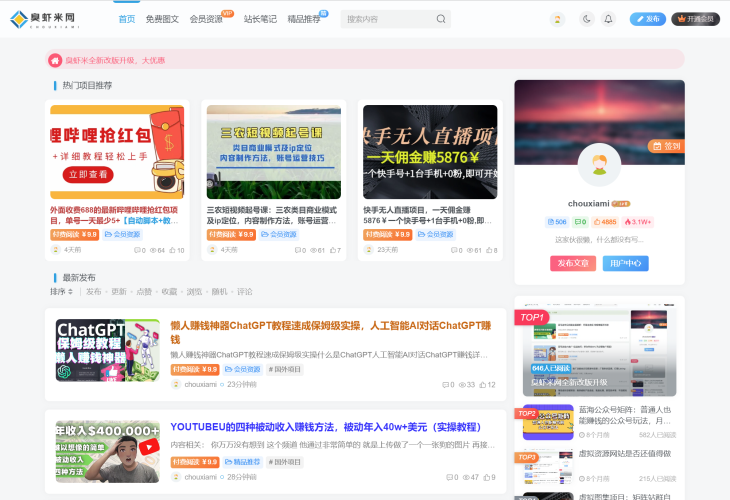Expand the 排序 sort dropdown
This screenshot has height=500, width=730.
(x=61, y=292)
